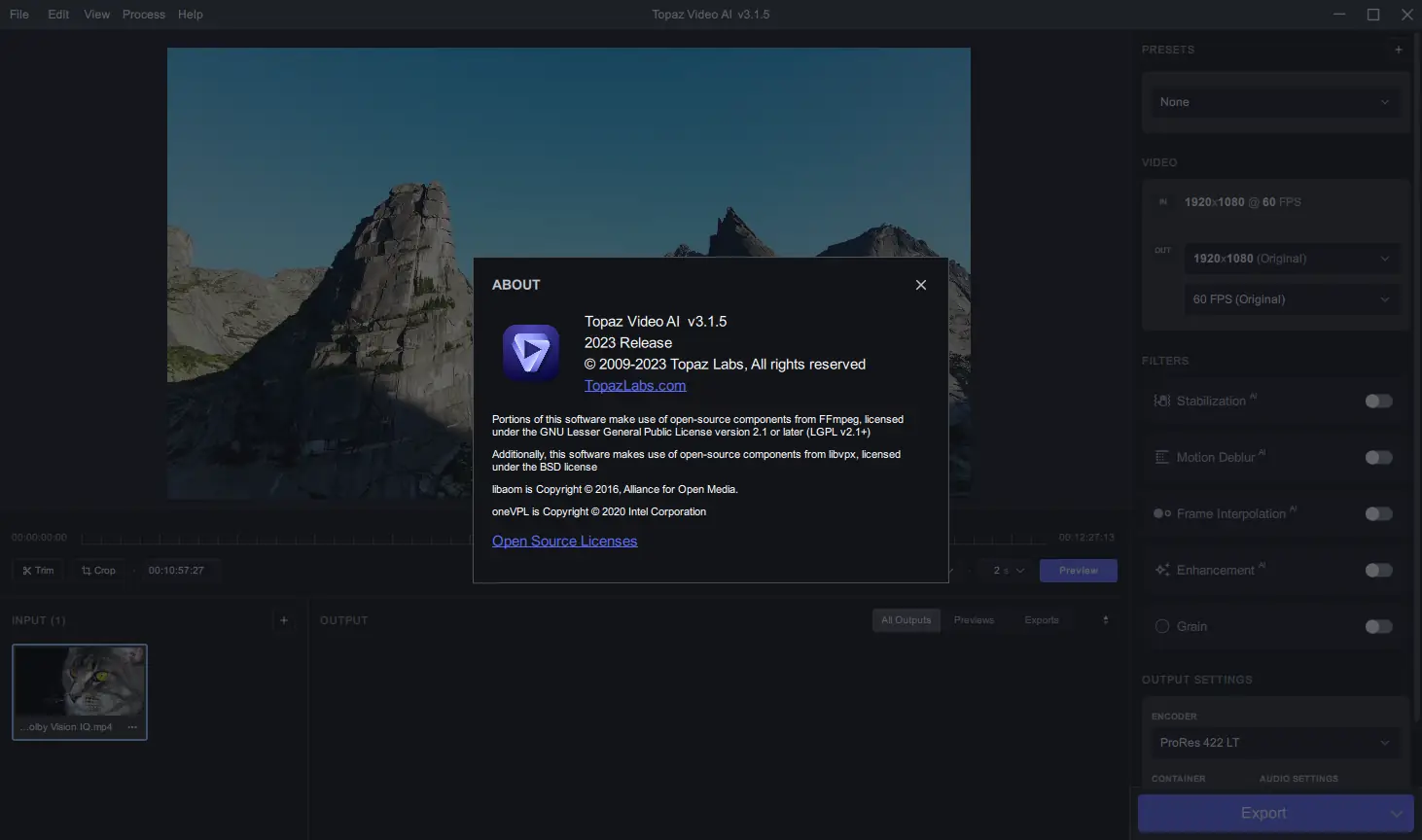Image resolution: width=1422 pixels, height=840 pixels.
Task: Open the Open Source Licenses link
Action: click(x=564, y=542)
